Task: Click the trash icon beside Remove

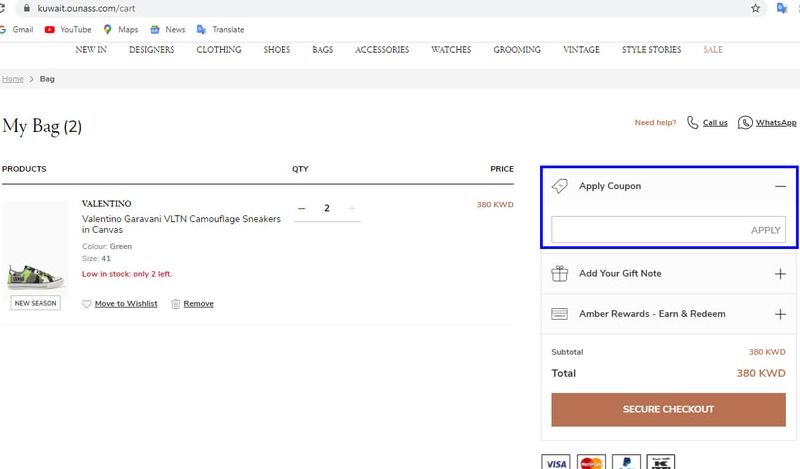Action: (x=176, y=304)
